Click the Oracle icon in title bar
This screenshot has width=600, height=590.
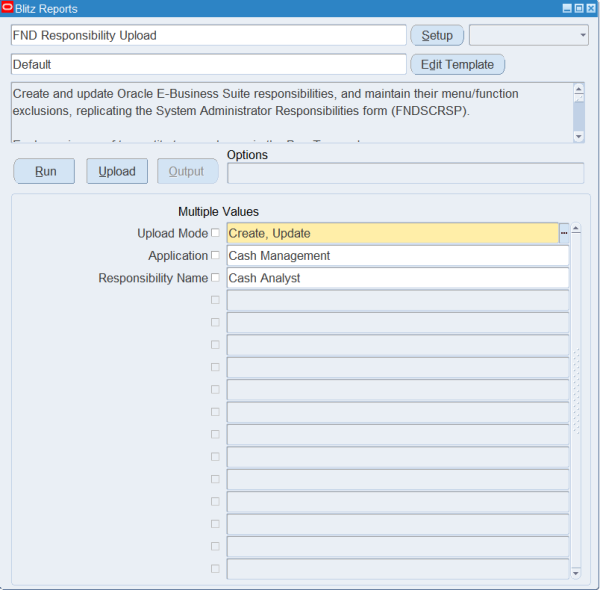click(x=7, y=7)
